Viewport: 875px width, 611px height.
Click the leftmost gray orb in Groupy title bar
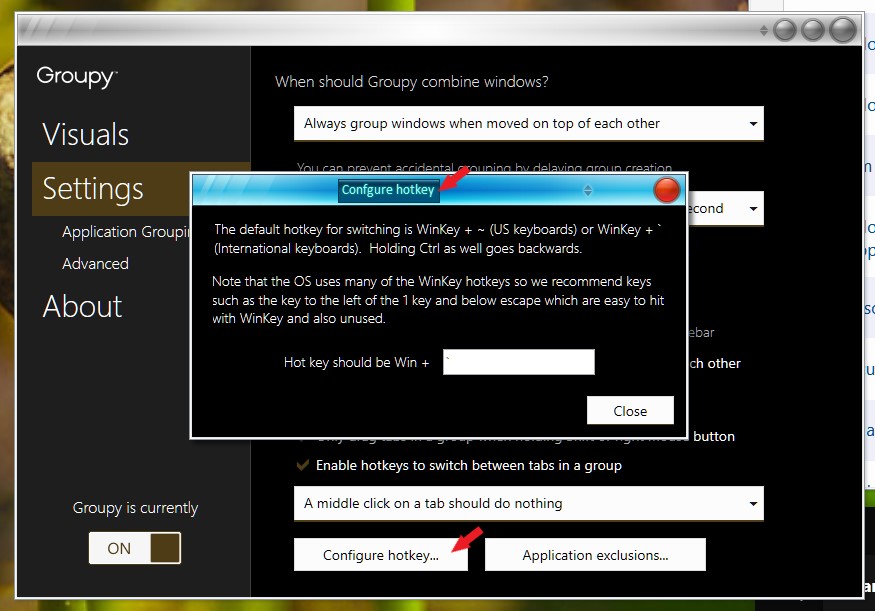coord(785,30)
